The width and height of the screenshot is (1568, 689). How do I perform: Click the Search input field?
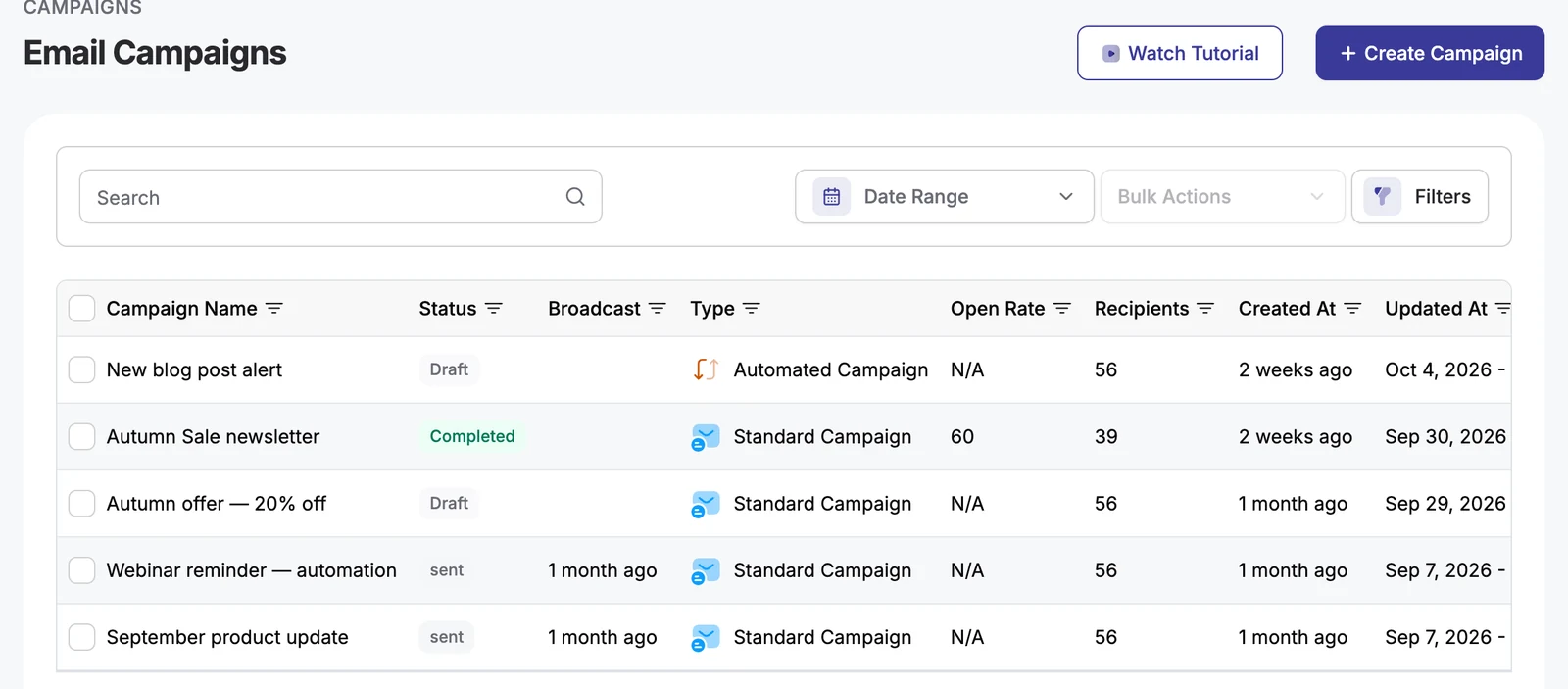(x=340, y=197)
